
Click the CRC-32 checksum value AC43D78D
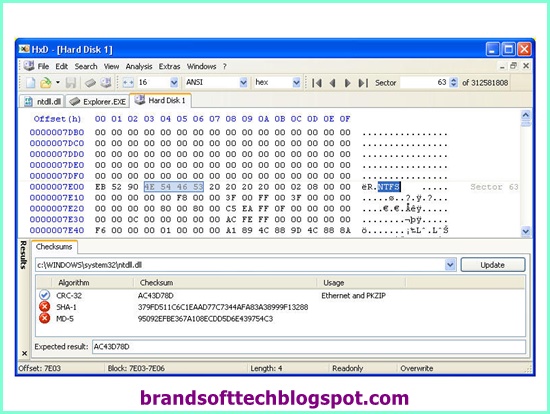pyautogui.click(x=156, y=296)
